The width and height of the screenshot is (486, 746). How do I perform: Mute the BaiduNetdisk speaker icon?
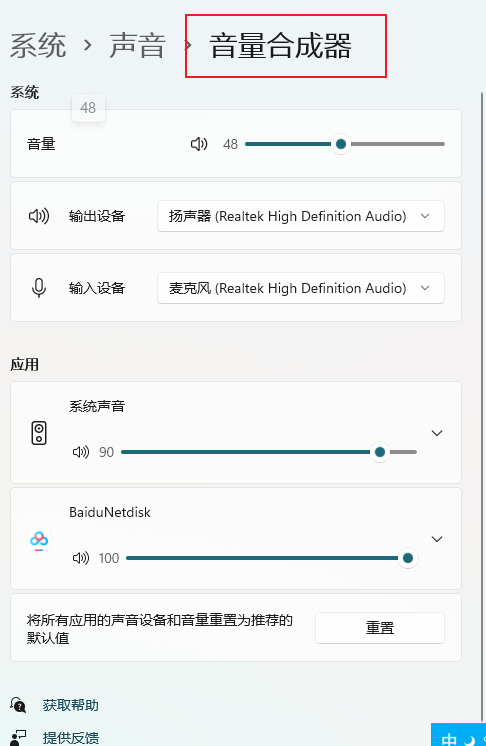point(81,558)
